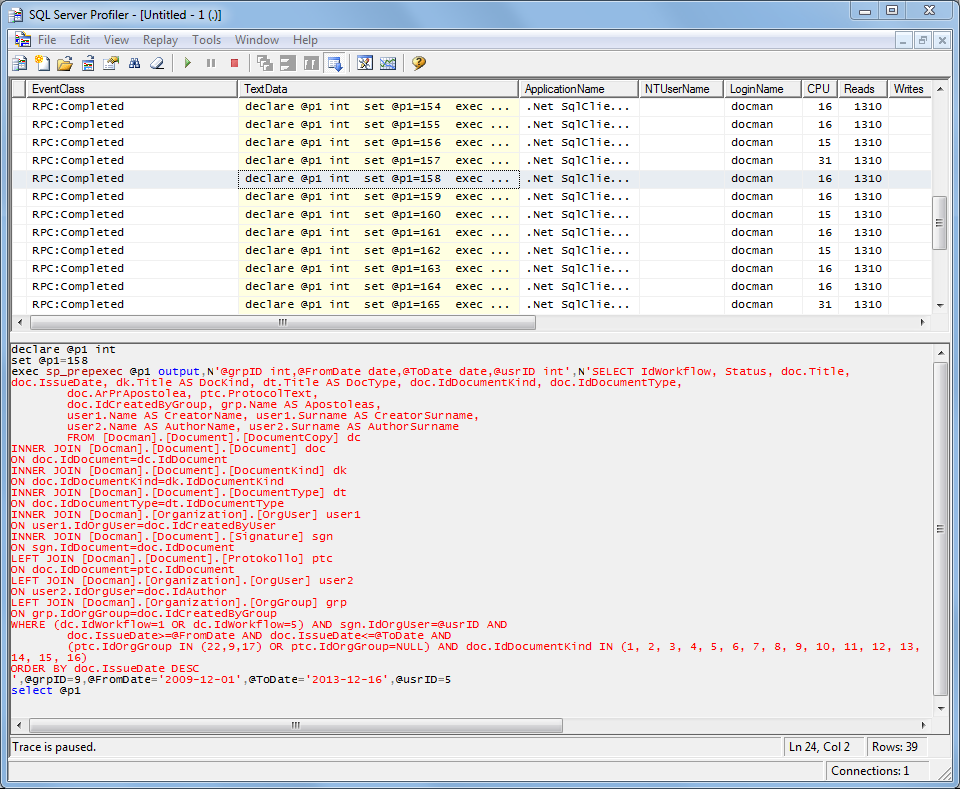960x789 pixels.
Task: Click Reads value 1310 in the @p1=163 row
Action: (x=868, y=269)
